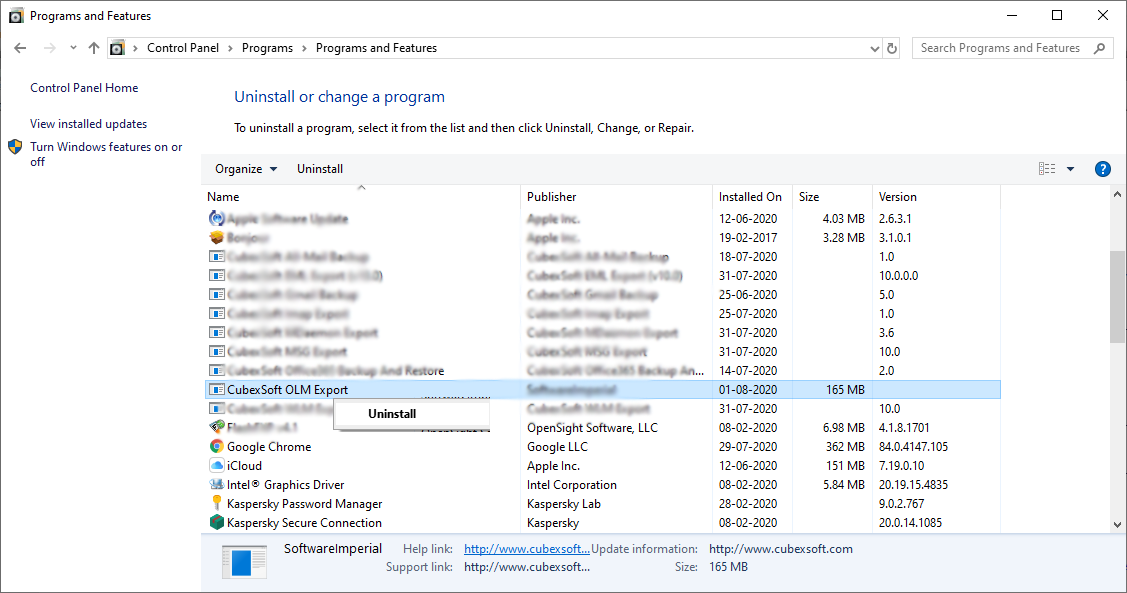Click the Google Chrome icon in list
The width and height of the screenshot is (1127, 593).
click(x=216, y=447)
